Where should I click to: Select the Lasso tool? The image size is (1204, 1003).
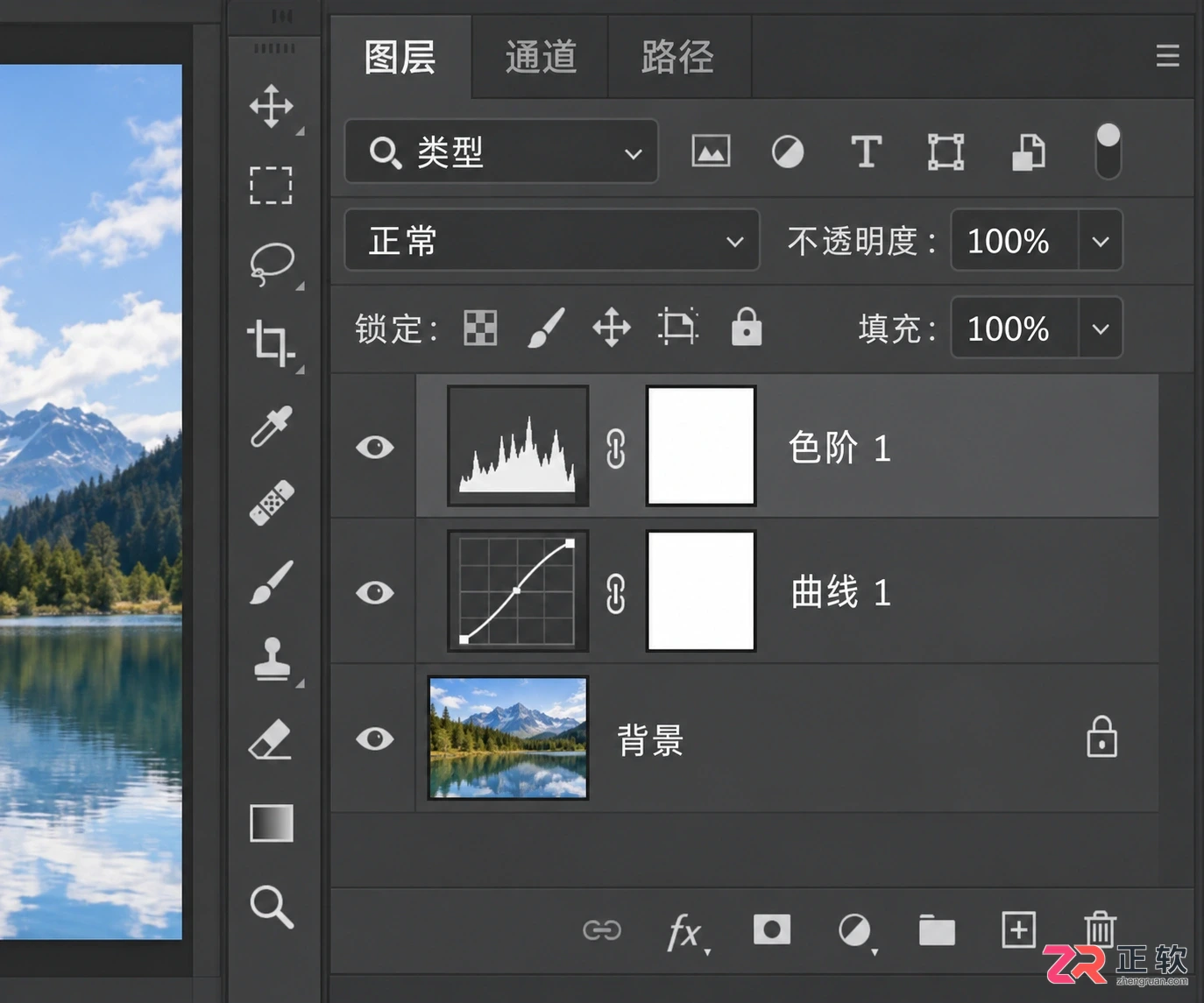point(272,264)
